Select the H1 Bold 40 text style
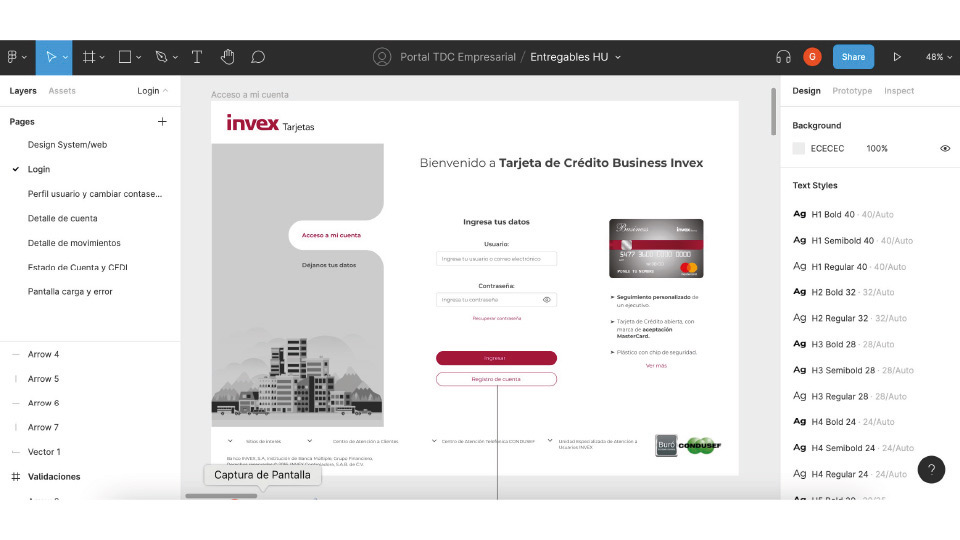This screenshot has width=960, height=540. [x=844, y=214]
